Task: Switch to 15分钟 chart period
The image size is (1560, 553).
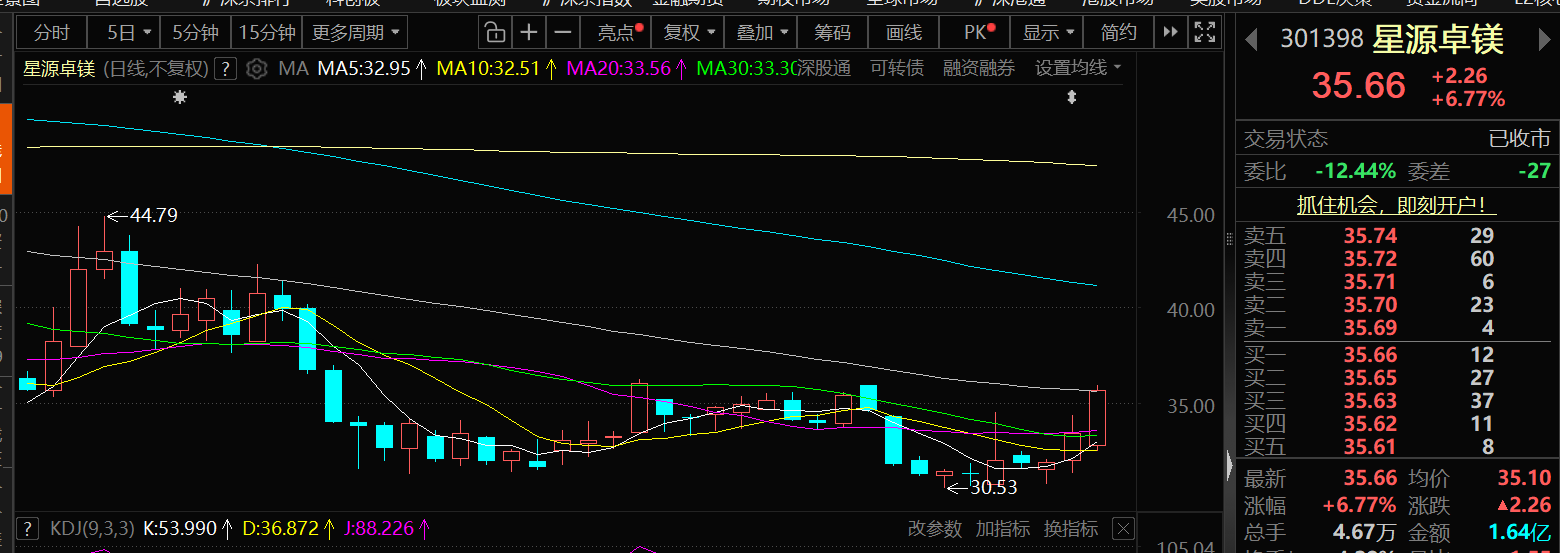Action: (x=266, y=33)
